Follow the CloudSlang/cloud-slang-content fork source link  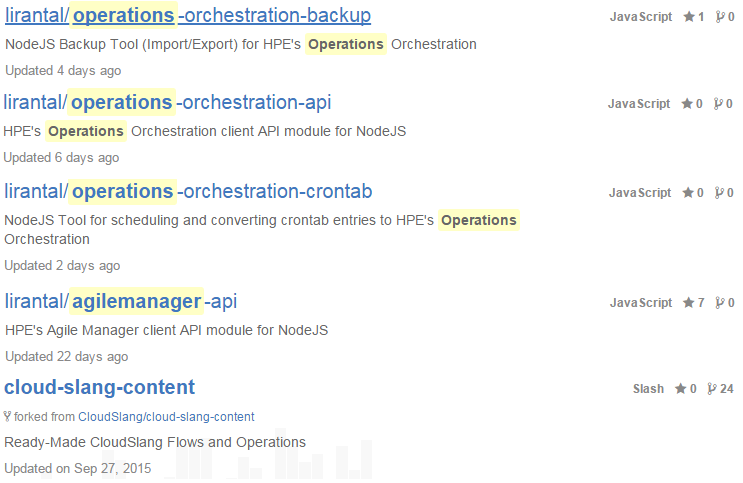[x=166, y=416]
